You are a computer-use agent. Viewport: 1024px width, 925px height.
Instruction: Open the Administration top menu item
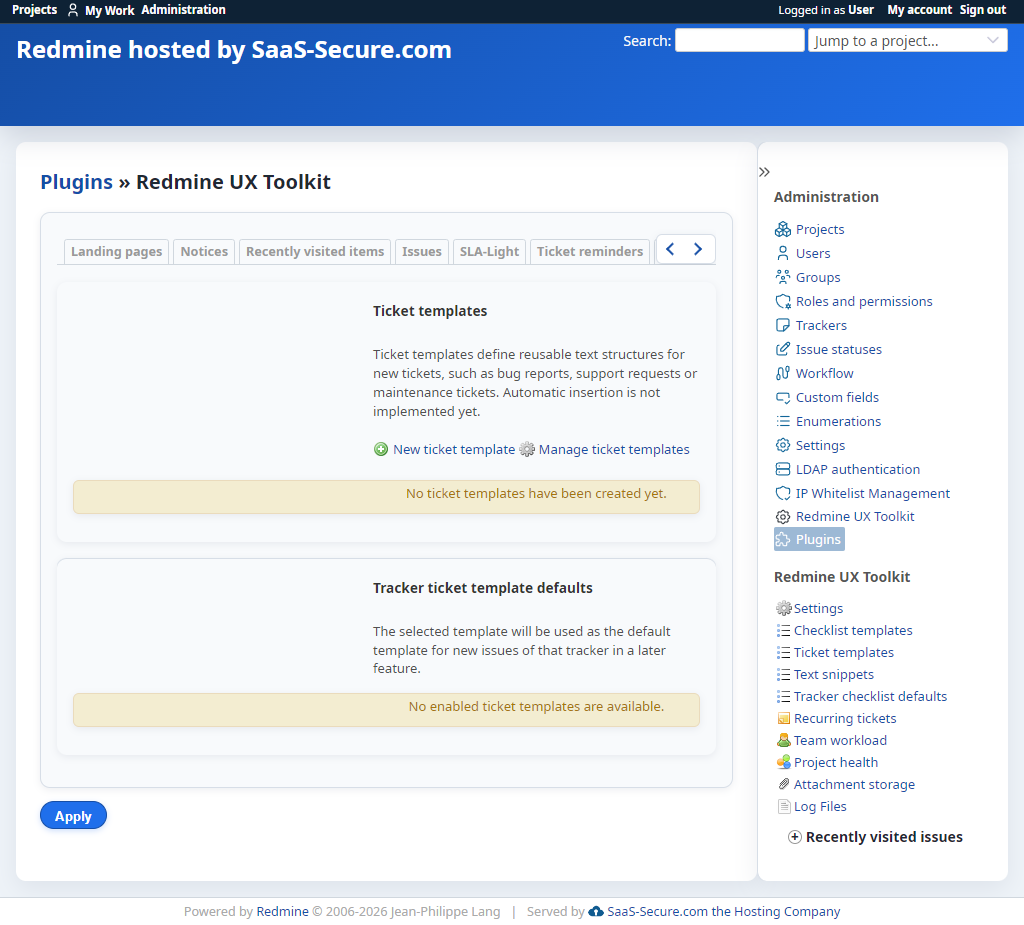coord(184,10)
